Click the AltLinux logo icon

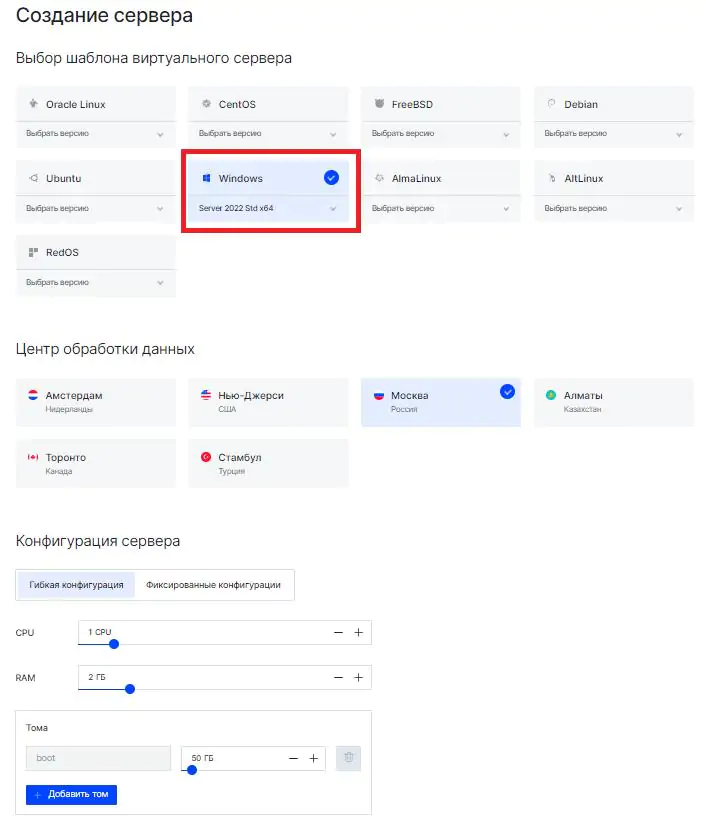(x=551, y=178)
